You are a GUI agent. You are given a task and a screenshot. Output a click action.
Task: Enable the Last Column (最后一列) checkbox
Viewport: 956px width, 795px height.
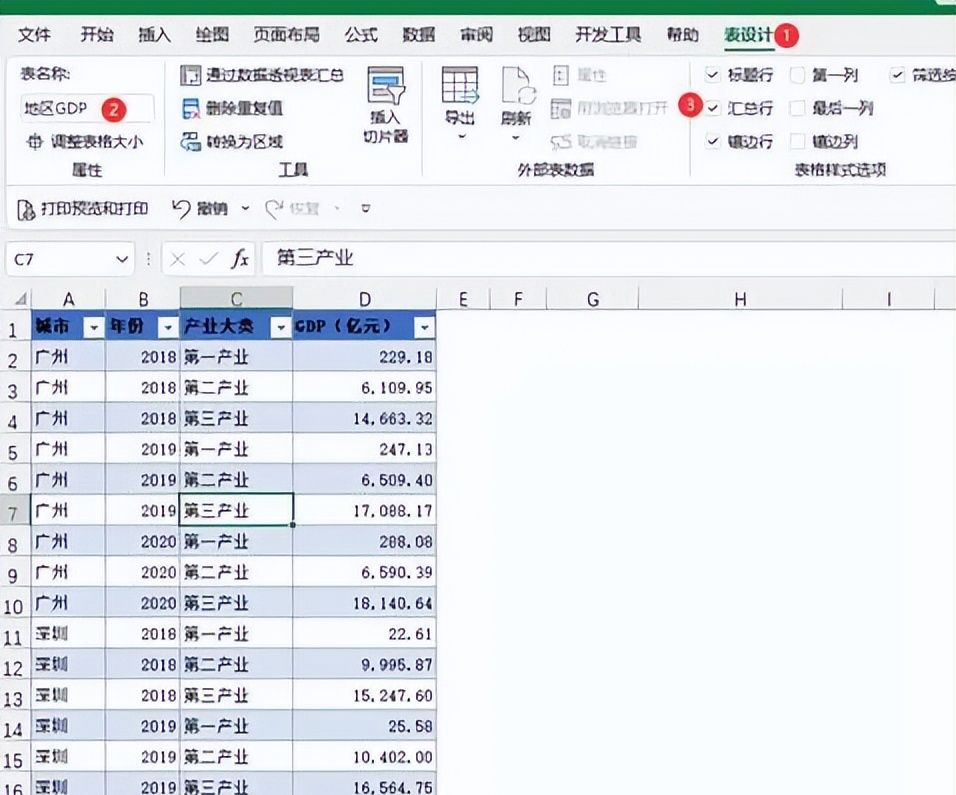tap(798, 108)
